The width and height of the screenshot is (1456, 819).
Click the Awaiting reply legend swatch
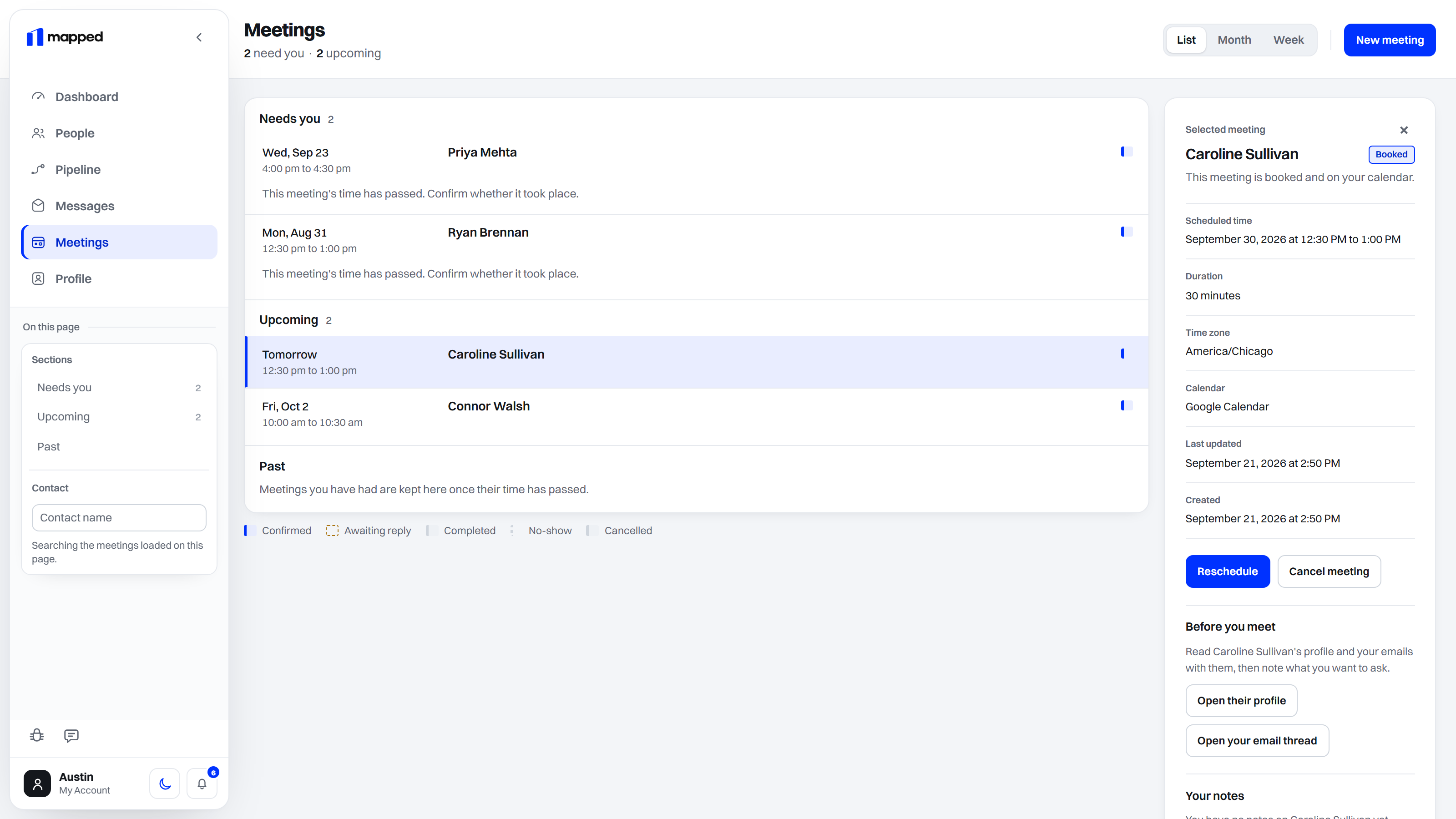(332, 531)
